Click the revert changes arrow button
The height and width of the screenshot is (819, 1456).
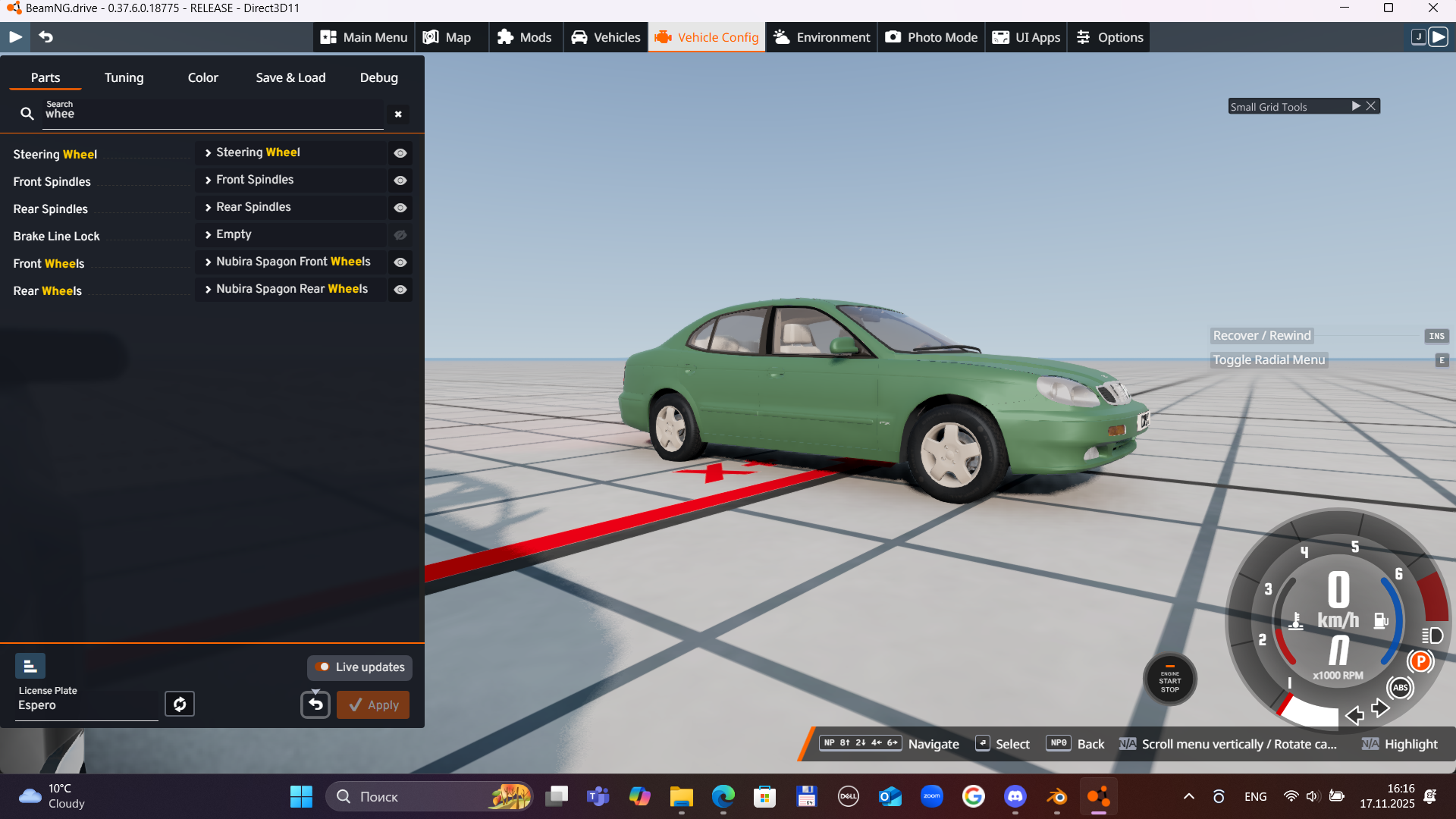[x=315, y=704]
